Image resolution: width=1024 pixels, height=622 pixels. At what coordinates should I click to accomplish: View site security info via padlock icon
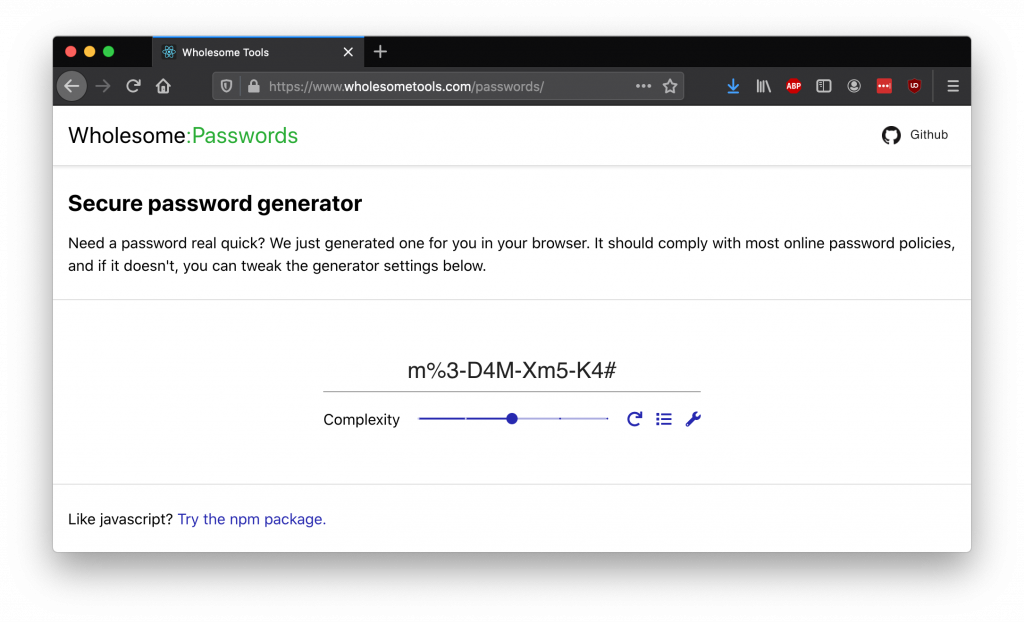click(253, 86)
